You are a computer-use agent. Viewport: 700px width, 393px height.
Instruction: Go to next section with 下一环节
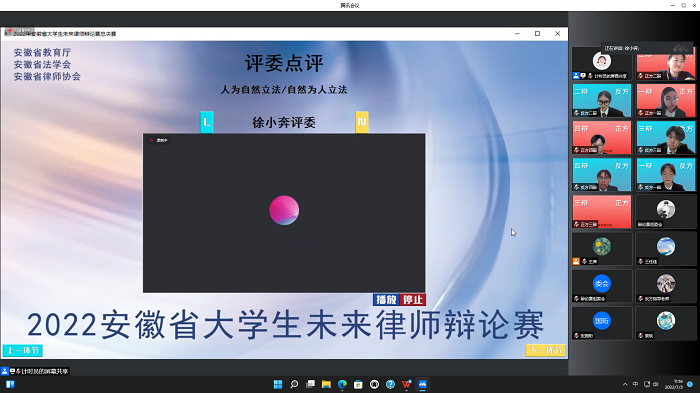pyautogui.click(x=546, y=350)
